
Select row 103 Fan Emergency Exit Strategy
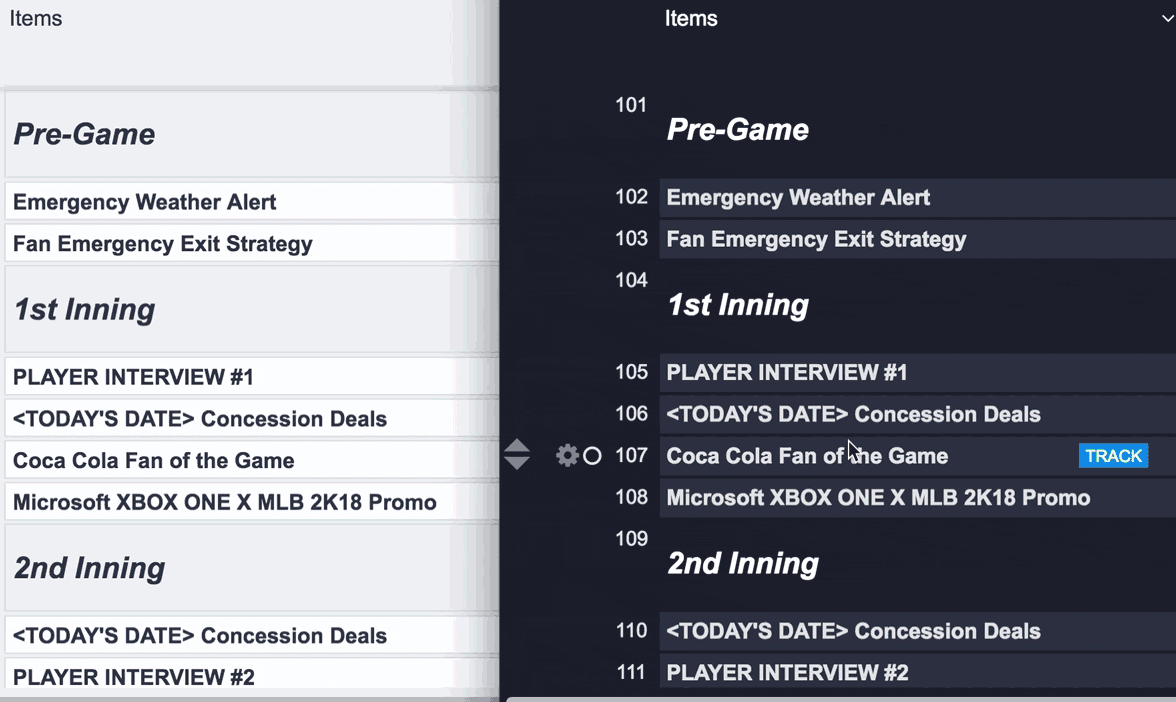[x=816, y=240]
